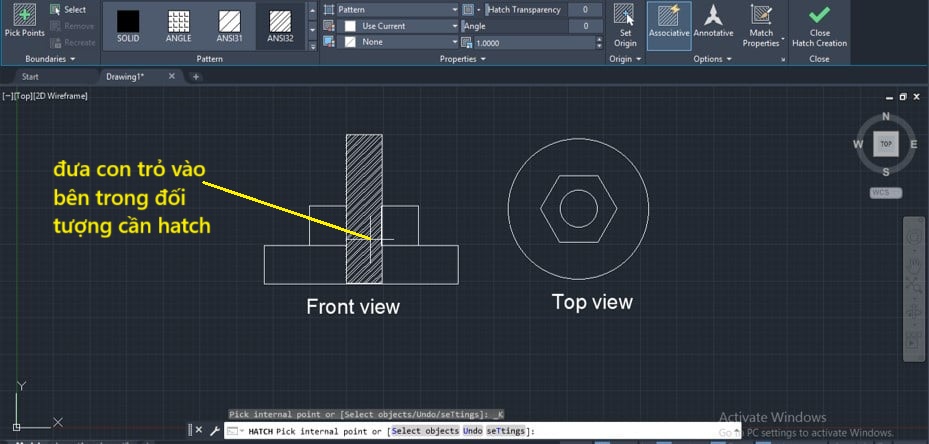
Task: Click the hatch pattern scale icon
Action: (x=467, y=43)
